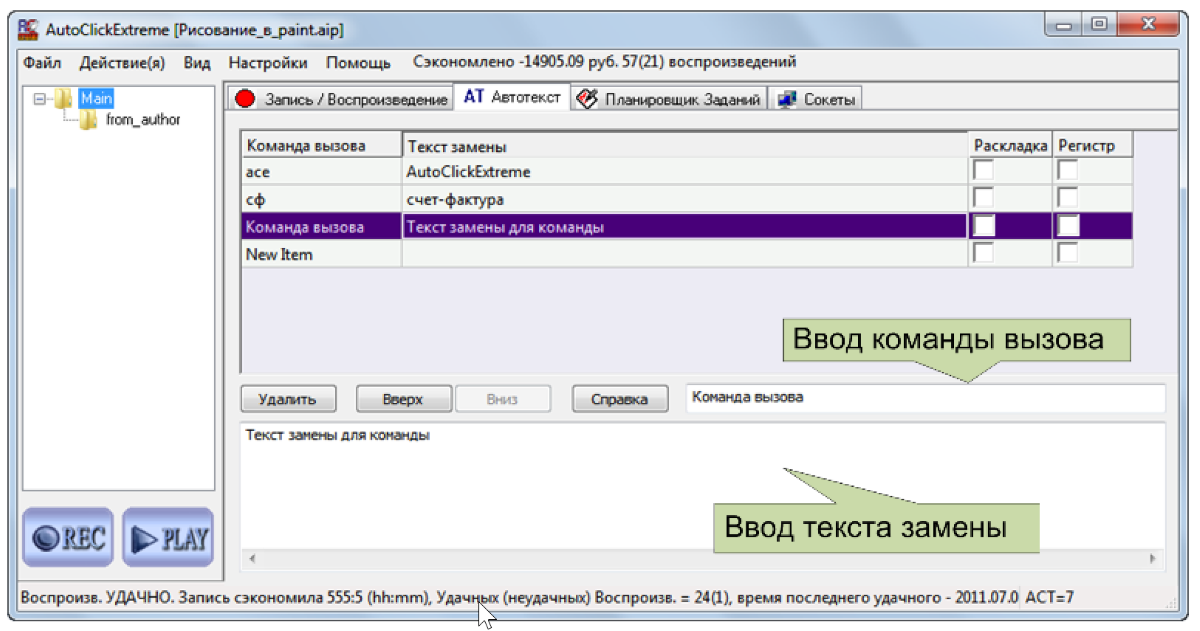Screen dimensions: 1200x631
Task: Select the New Item row
Action: click(687, 254)
